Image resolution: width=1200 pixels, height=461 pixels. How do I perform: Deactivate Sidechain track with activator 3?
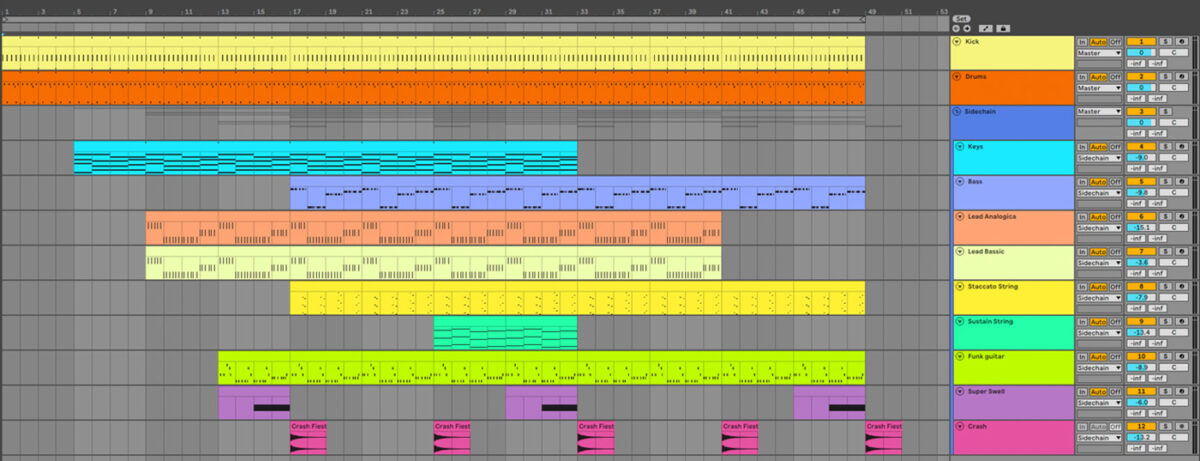pos(1141,112)
